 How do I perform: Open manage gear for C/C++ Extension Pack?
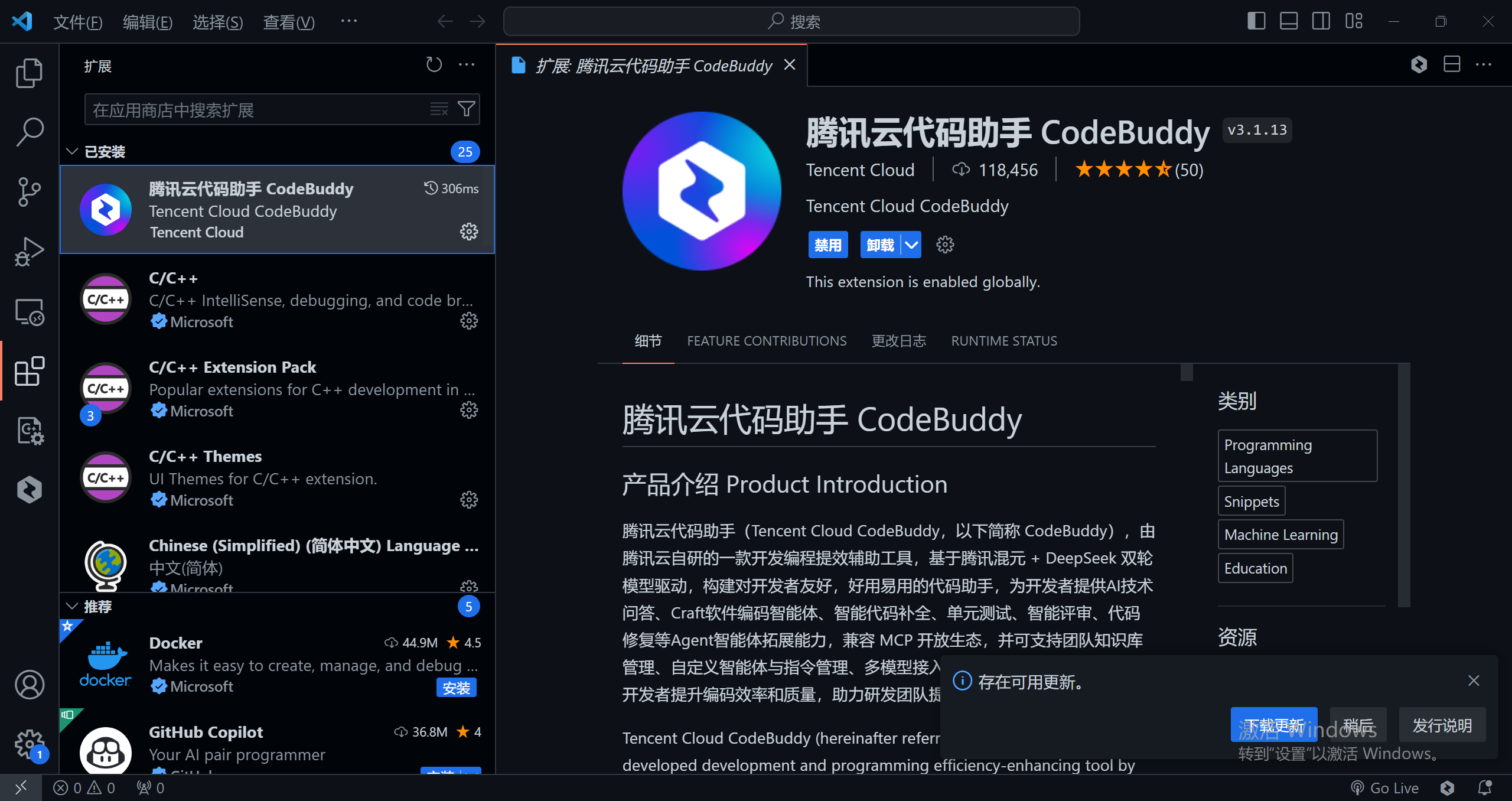[x=469, y=410]
